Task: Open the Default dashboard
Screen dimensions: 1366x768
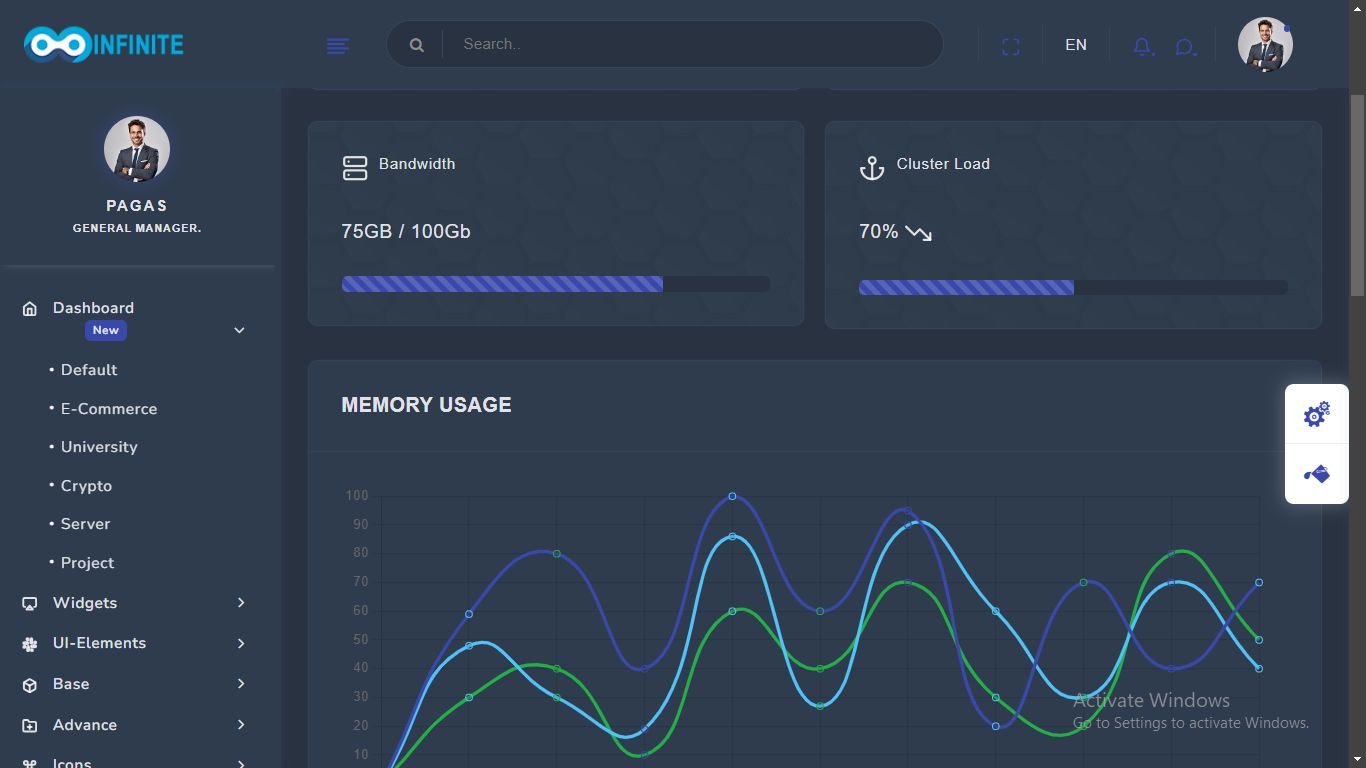Action: (x=89, y=370)
